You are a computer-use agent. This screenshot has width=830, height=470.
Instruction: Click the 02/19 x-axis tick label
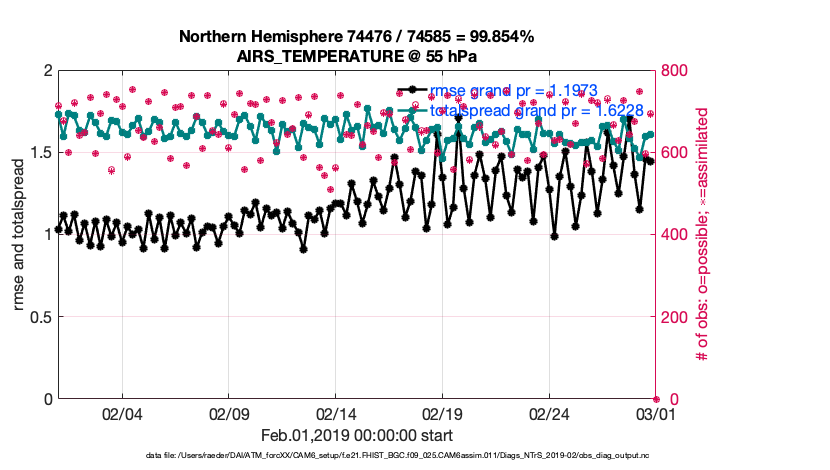click(x=442, y=414)
